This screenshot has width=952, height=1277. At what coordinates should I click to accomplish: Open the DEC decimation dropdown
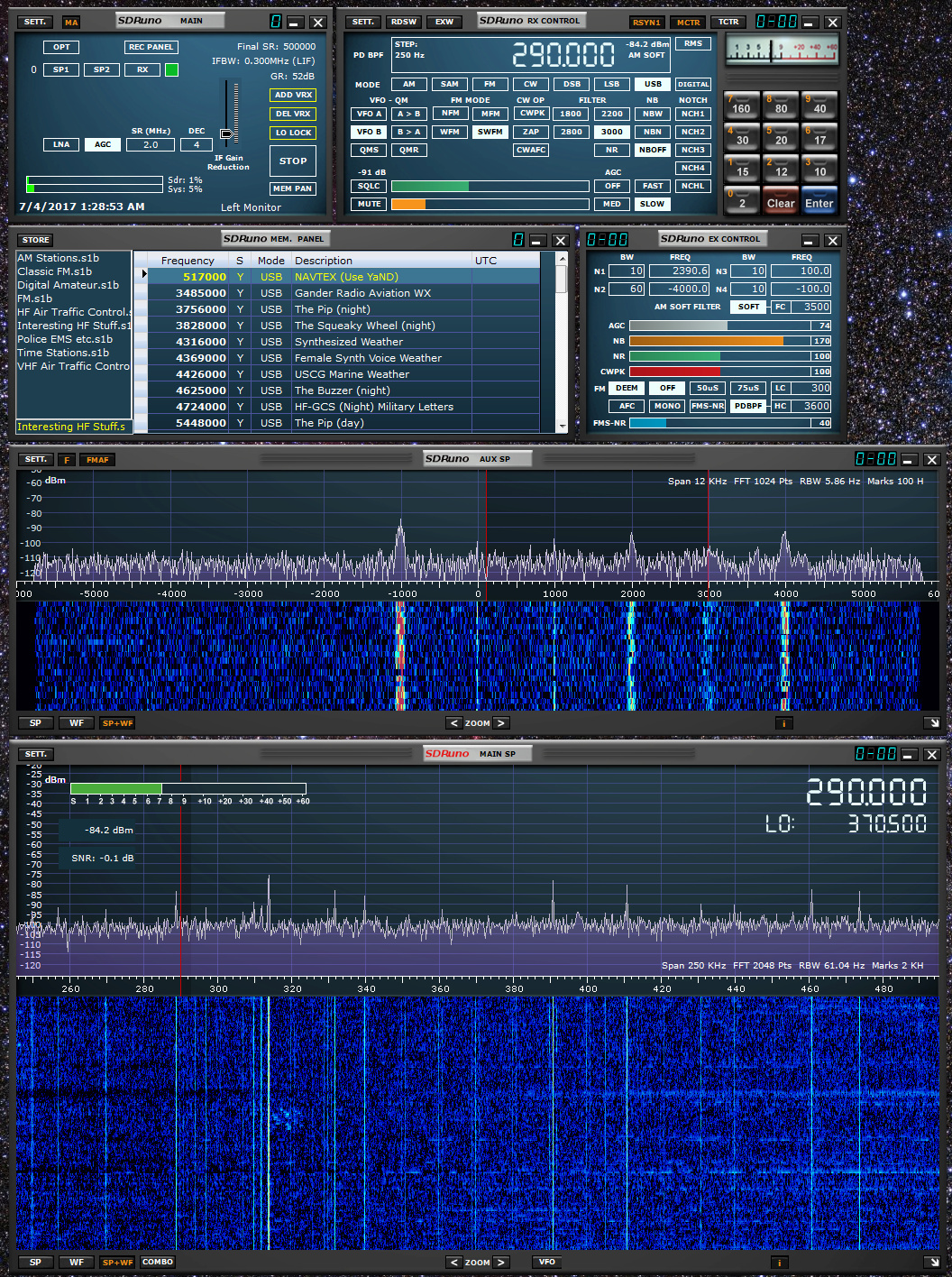[197, 144]
